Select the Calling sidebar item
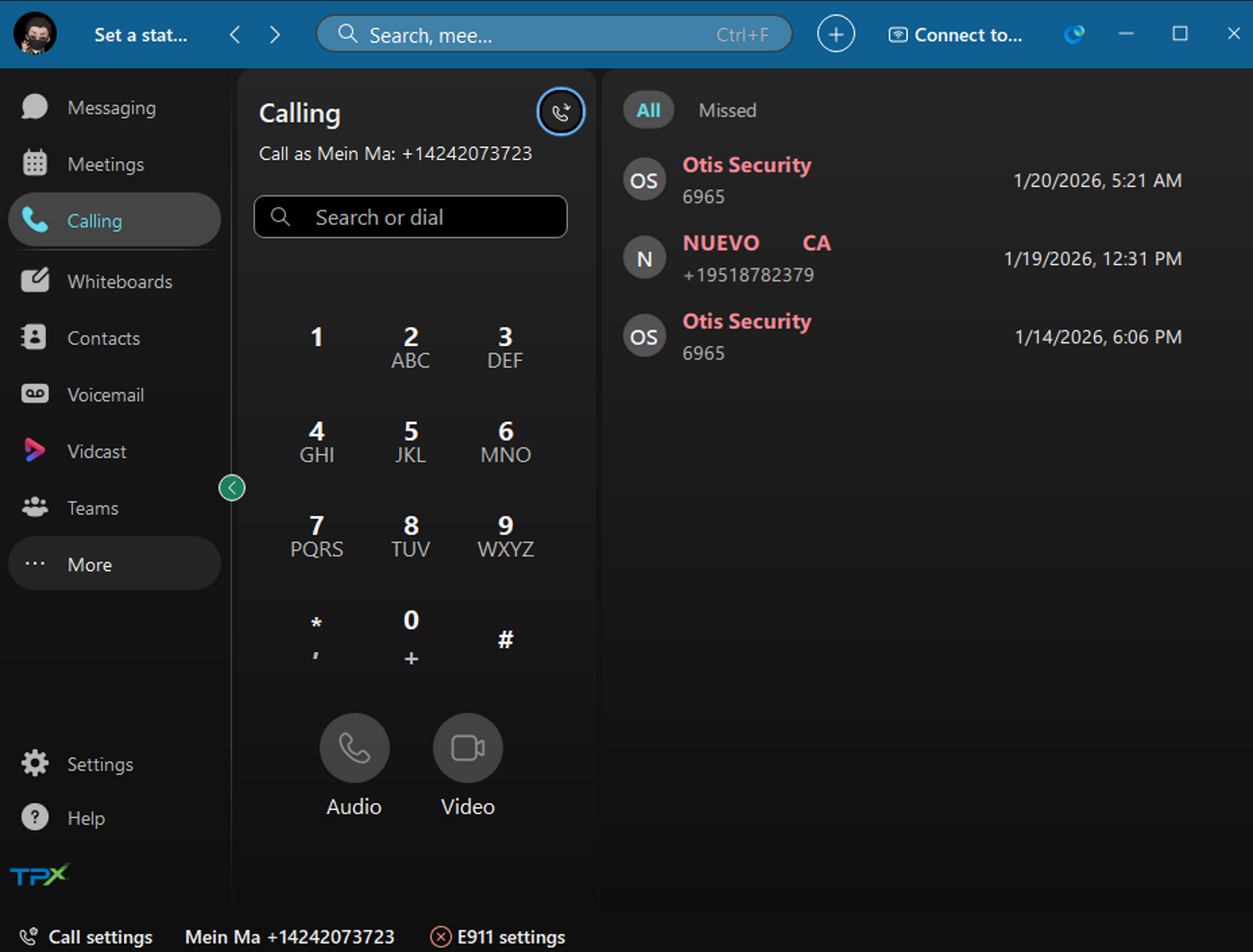The width and height of the screenshot is (1253, 952). click(114, 220)
